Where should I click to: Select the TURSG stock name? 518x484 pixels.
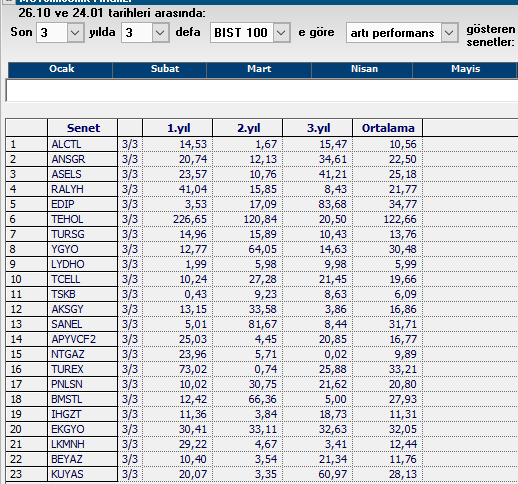coord(68,234)
